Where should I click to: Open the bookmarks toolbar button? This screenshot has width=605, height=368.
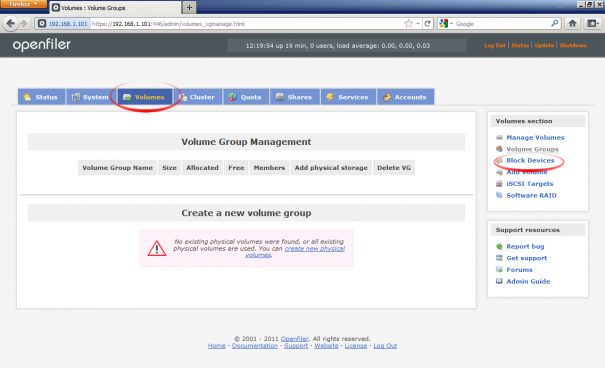pyautogui.click(x=592, y=24)
